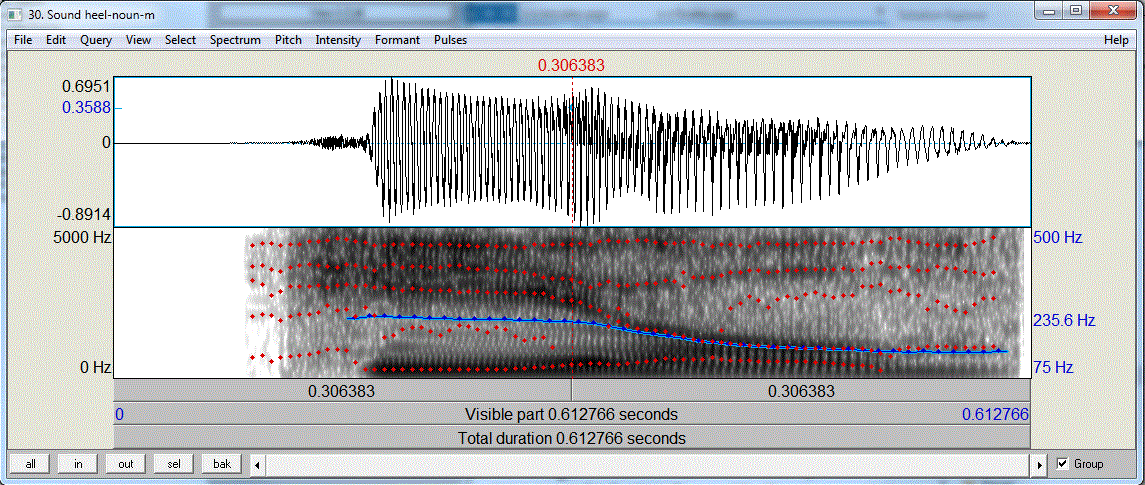
Task: Toggle the Group checkbox
Action: [x=1062, y=464]
